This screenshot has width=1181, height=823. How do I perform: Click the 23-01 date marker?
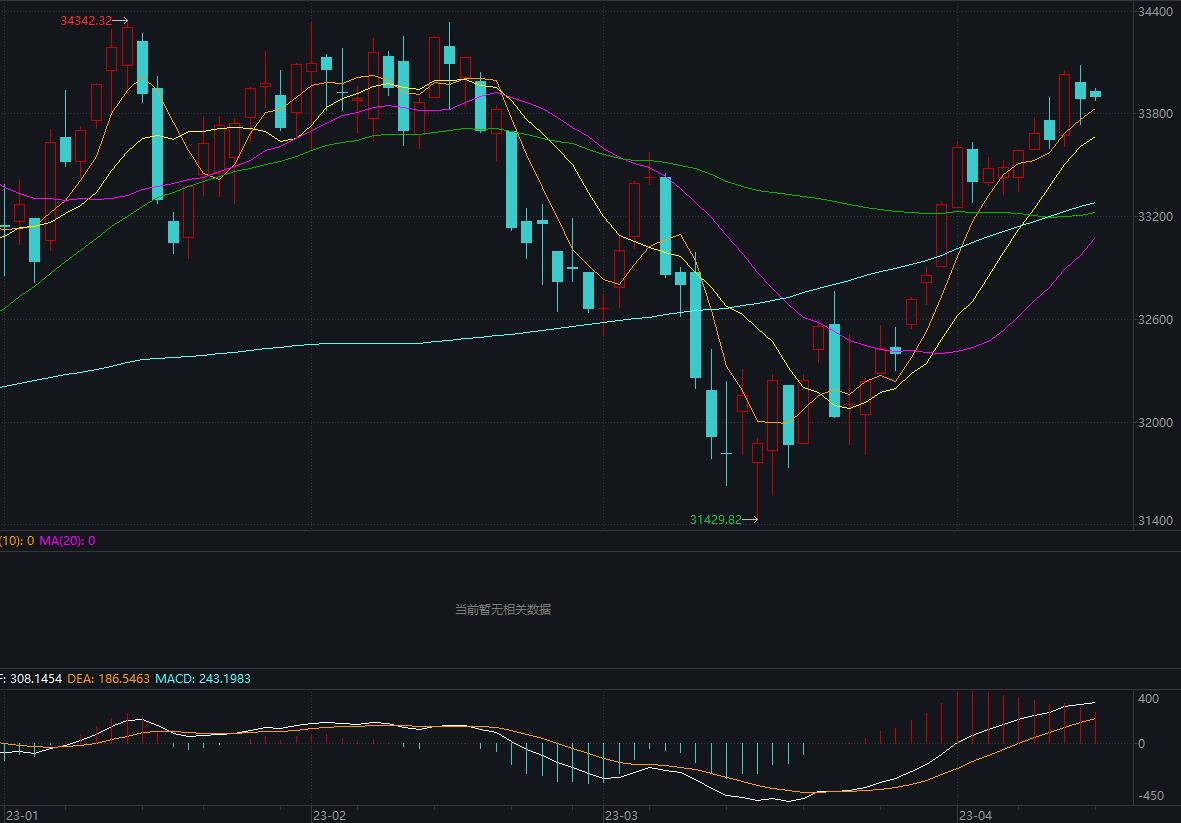point(22,815)
